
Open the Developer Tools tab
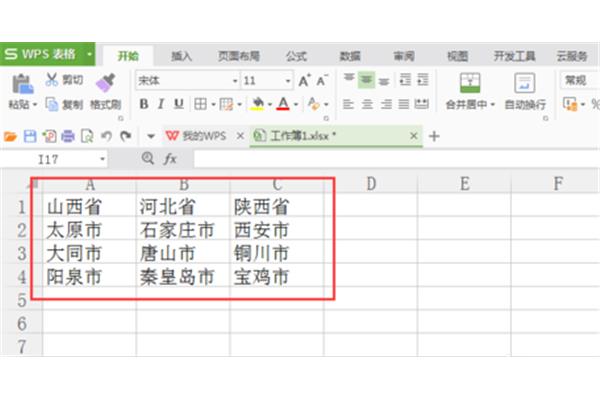pyautogui.click(x=514, y=56)
